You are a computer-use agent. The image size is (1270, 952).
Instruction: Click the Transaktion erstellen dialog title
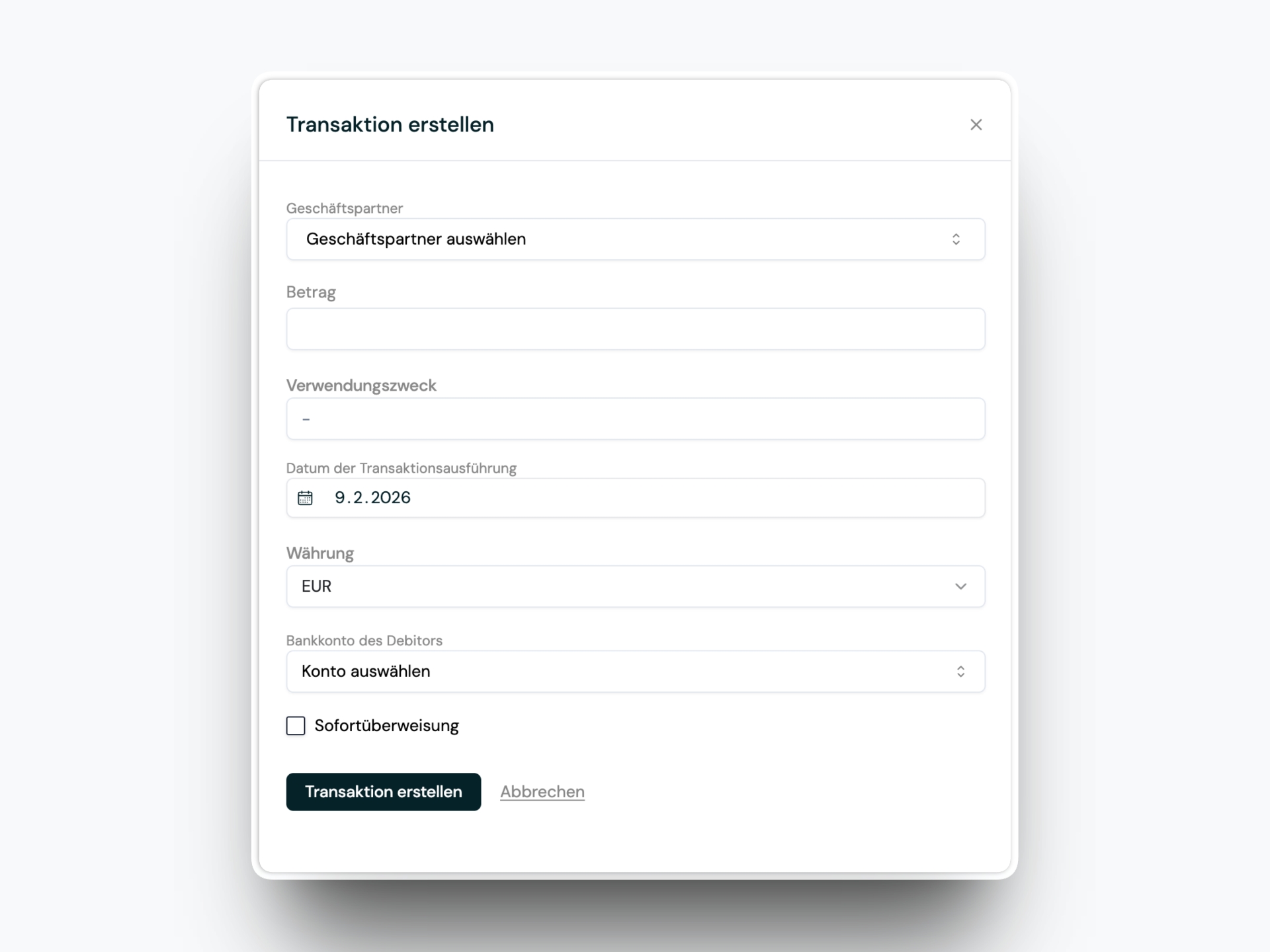[x=390, y=124]
